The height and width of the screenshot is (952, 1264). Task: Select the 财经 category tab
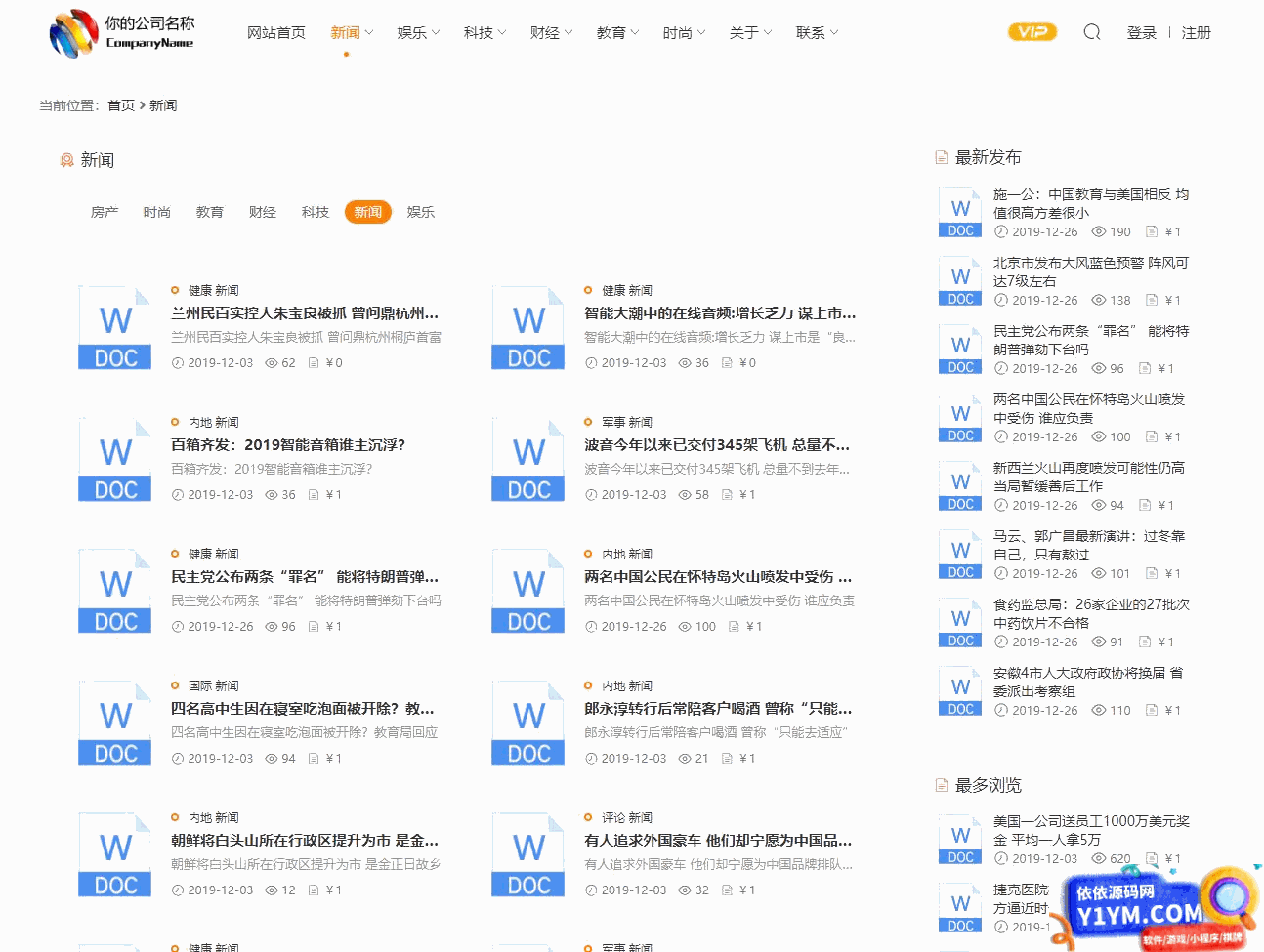[263, 212]
